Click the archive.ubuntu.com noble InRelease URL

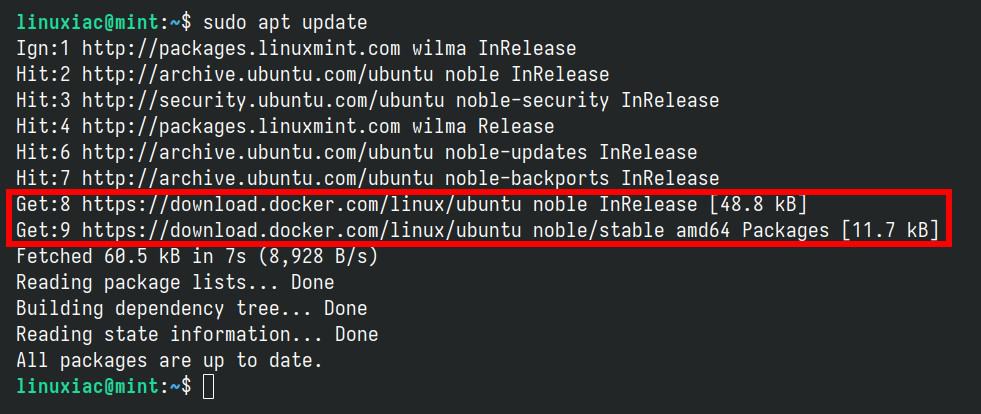345,74
